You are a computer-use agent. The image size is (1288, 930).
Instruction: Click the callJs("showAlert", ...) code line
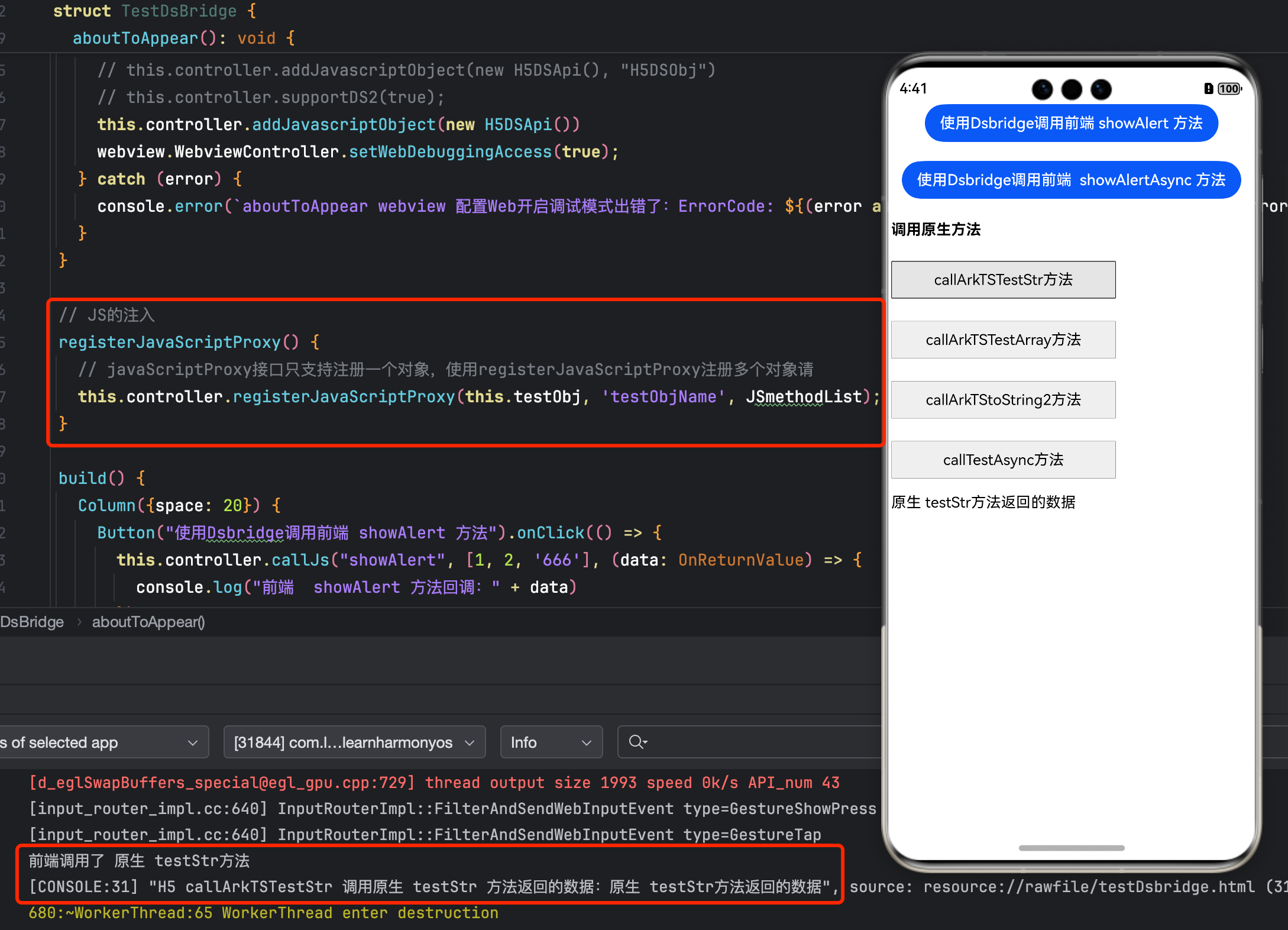(490, 560)
